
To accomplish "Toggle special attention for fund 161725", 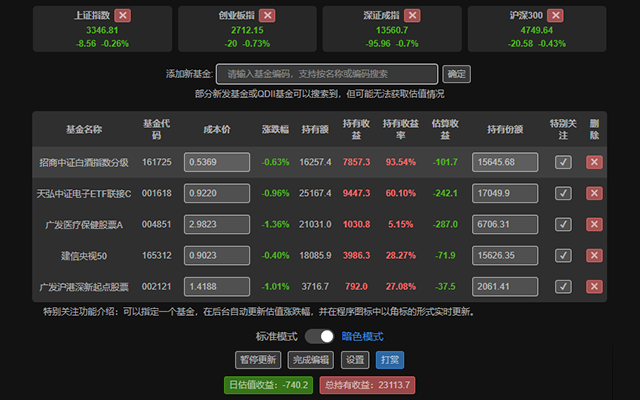I will pyautogui.click(x=563, y=162).
